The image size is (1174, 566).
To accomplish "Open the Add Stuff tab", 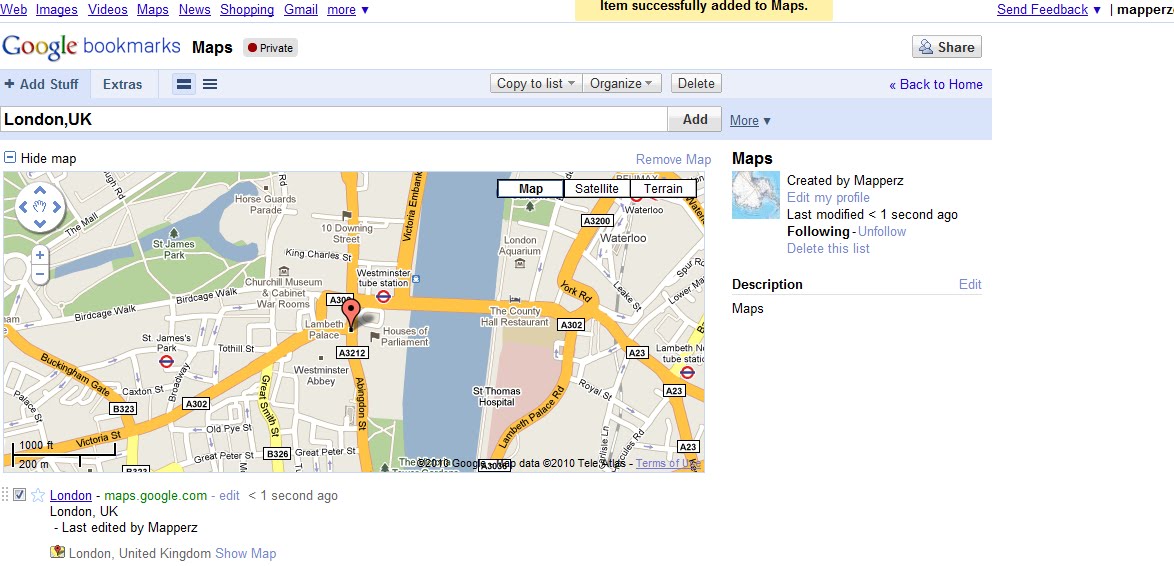I will pyautogui.click(x=45, y=85).
